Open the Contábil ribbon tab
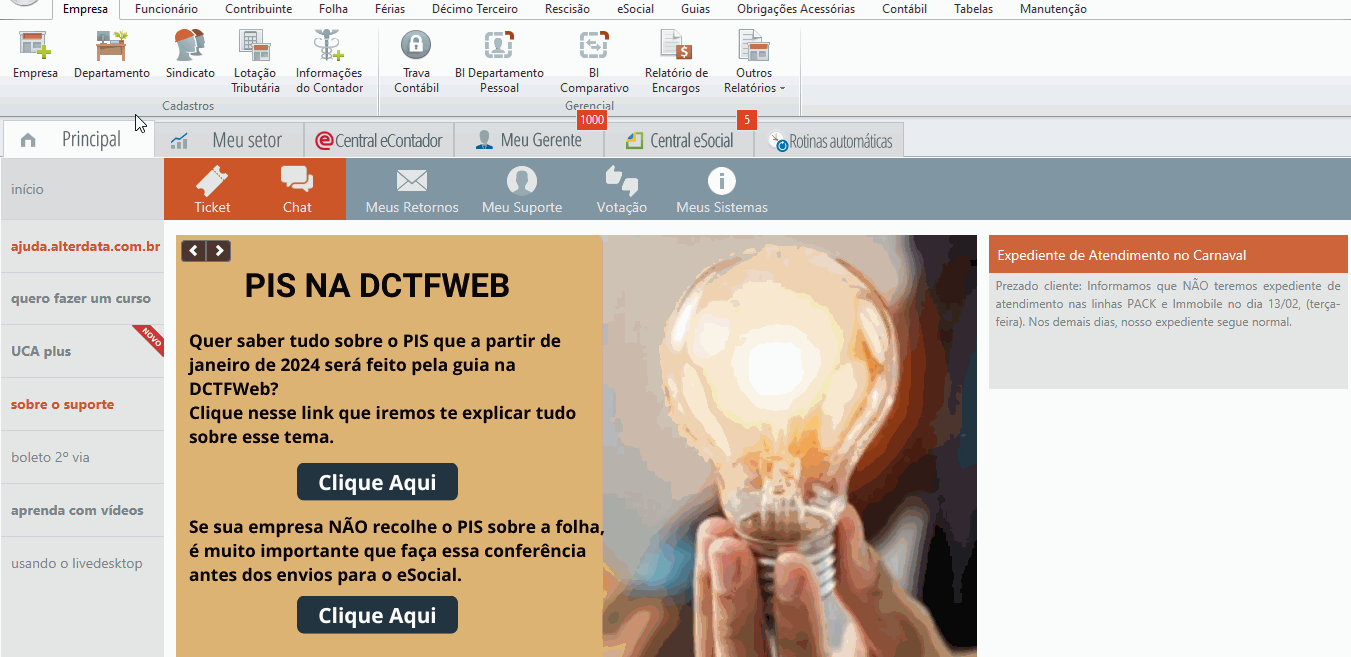Viewport: 1351px width, 657px height. pyautogui.click(x=904, y=9)
